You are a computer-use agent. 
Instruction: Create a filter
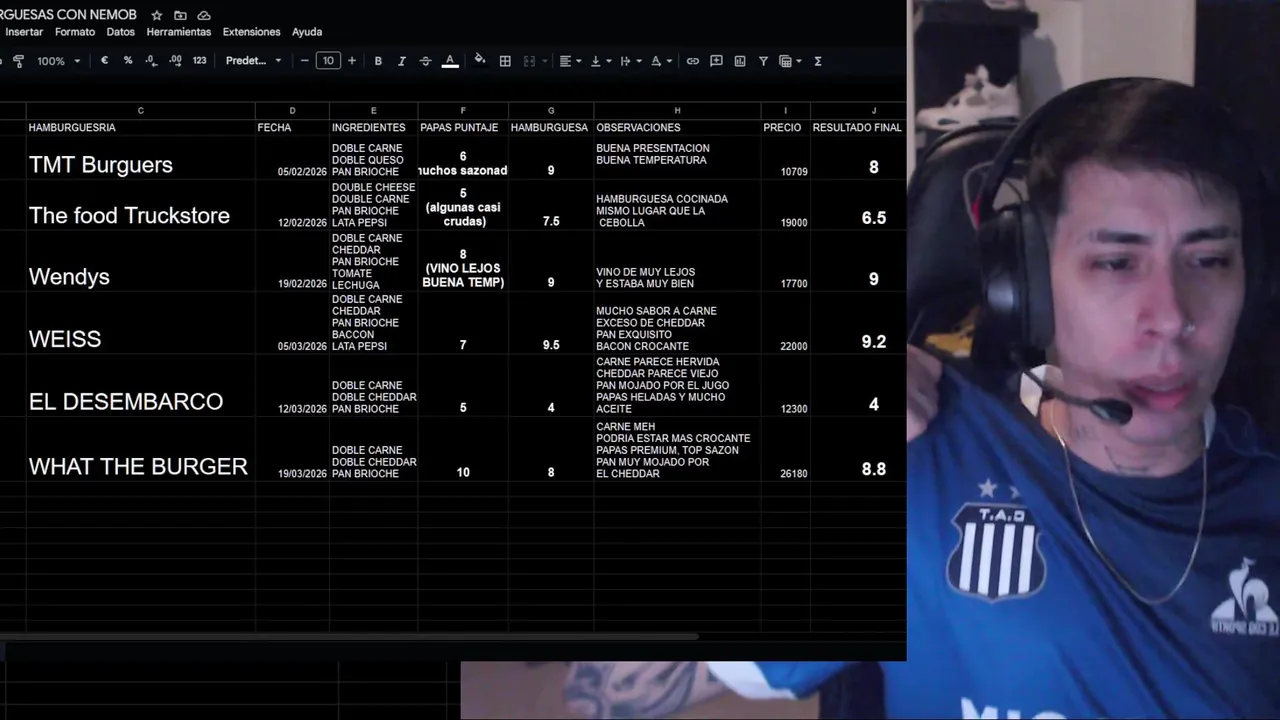click(x=763, y=61)
